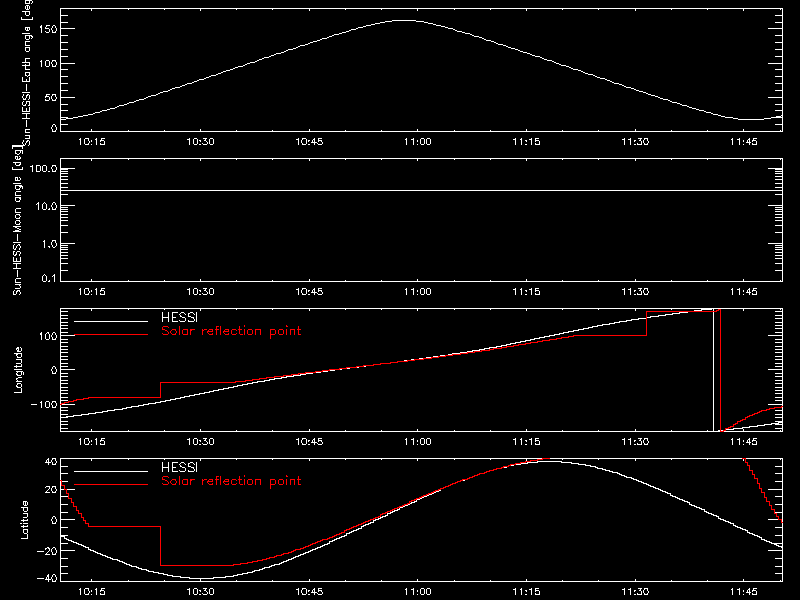
Task: Click the -100 tick label in the Longitude plot
Action: point(44,405)
